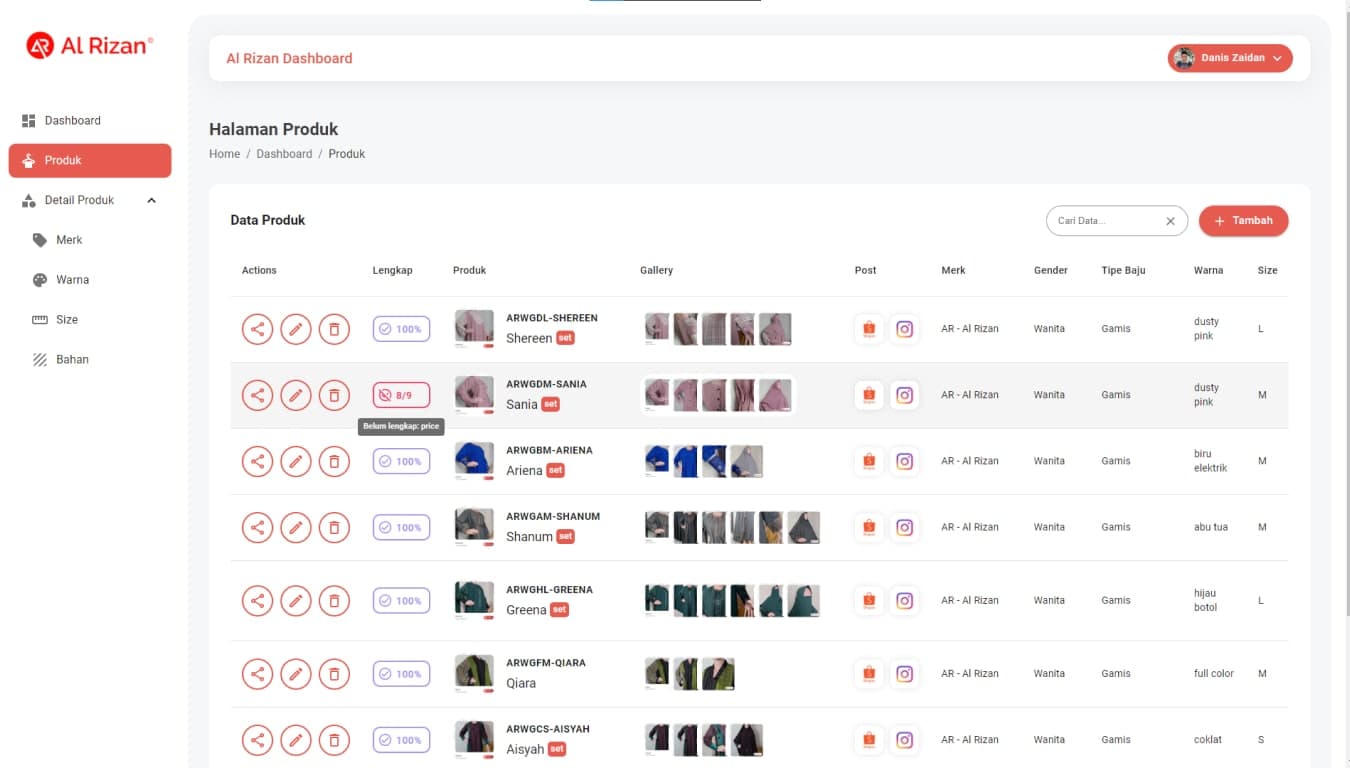Viewport: 1350px width, 768px height.
Task: Click Instagram icon for Sania
Action: tap(905, 395)
